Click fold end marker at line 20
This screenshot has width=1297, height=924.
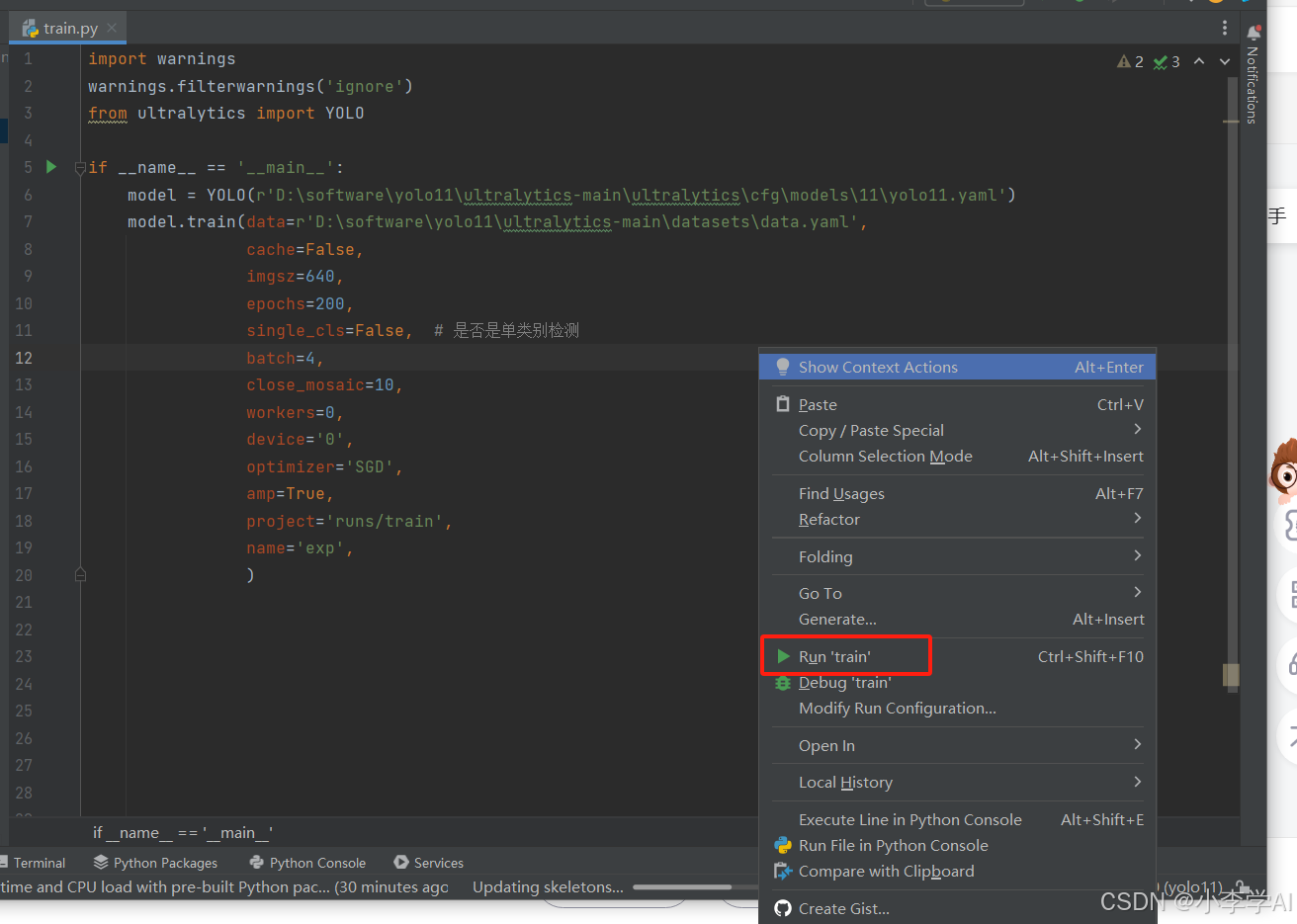pyautogui.click(x=80, y=574)
